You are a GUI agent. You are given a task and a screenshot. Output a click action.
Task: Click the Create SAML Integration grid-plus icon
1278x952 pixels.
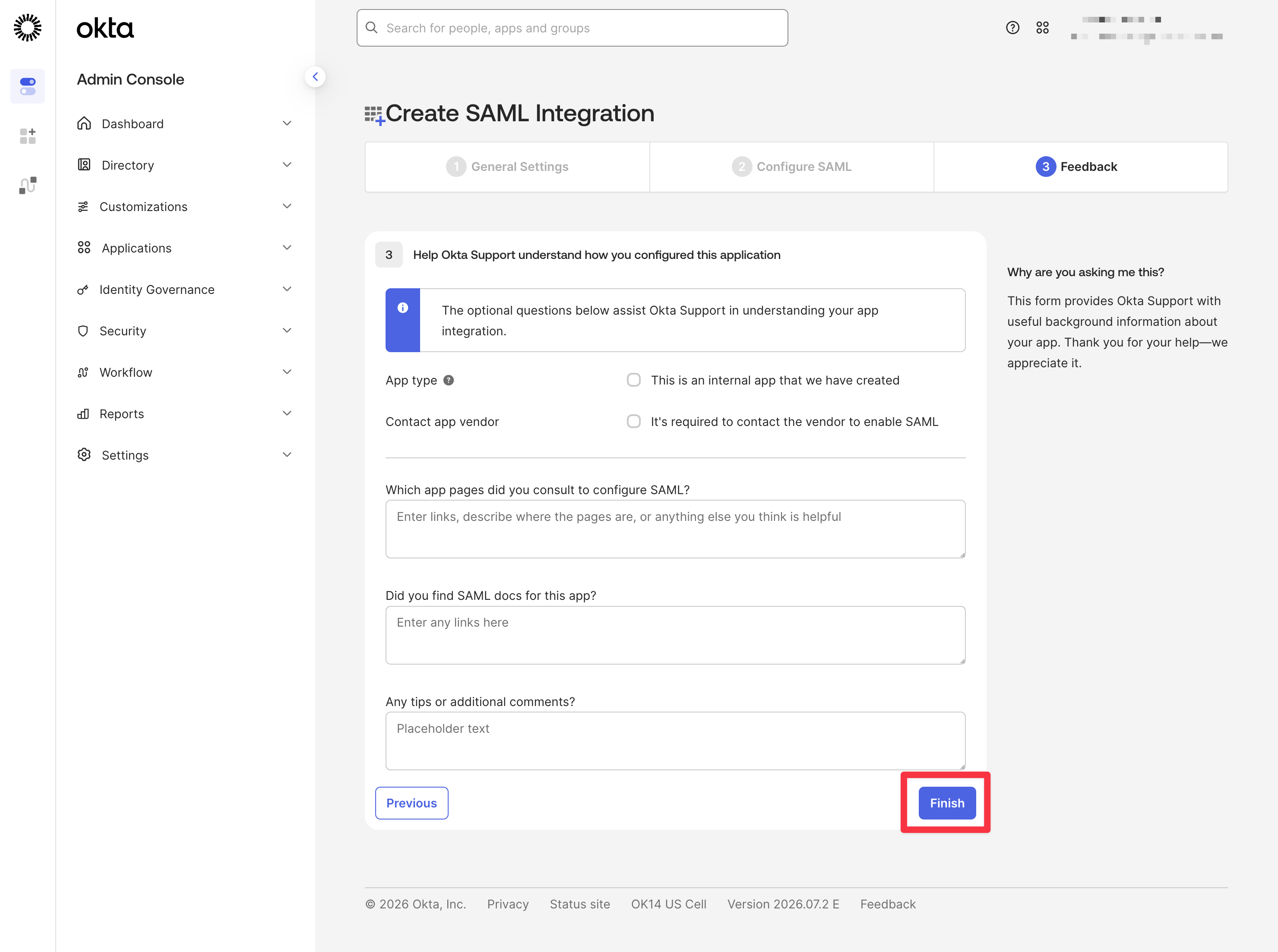374,115
